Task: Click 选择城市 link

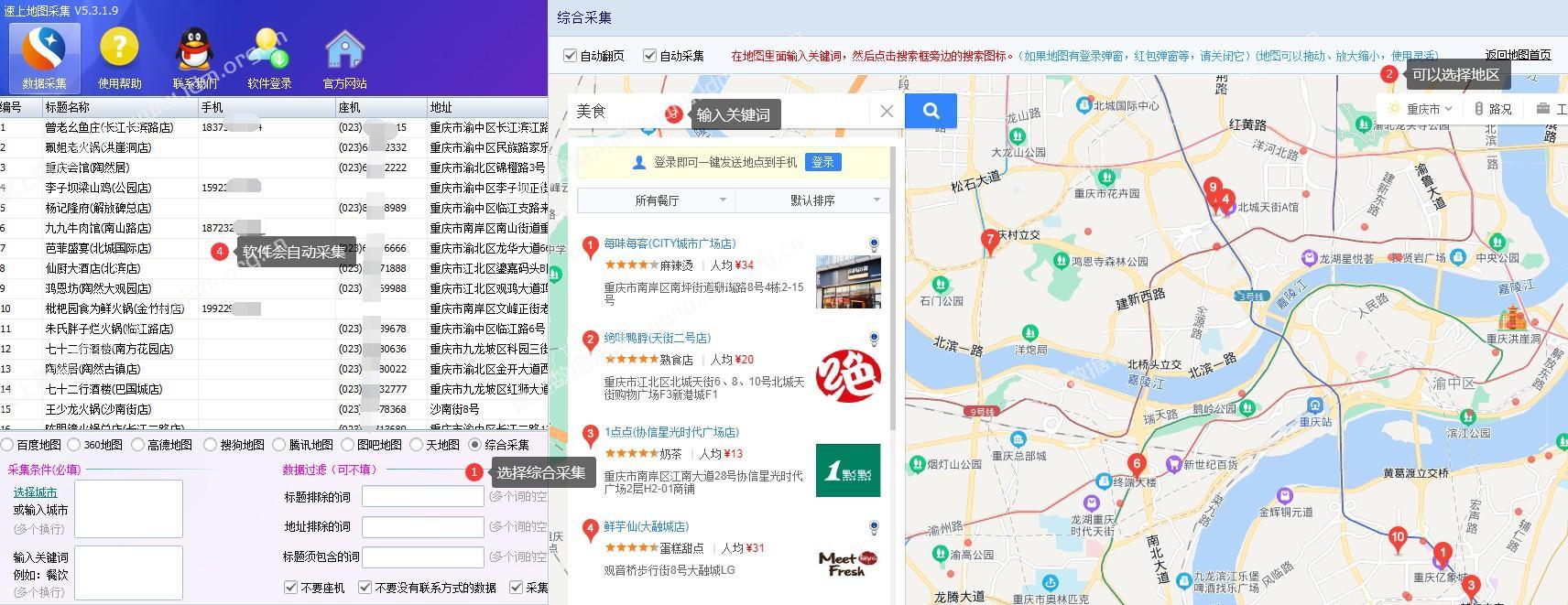Action: tap(35, 492)
